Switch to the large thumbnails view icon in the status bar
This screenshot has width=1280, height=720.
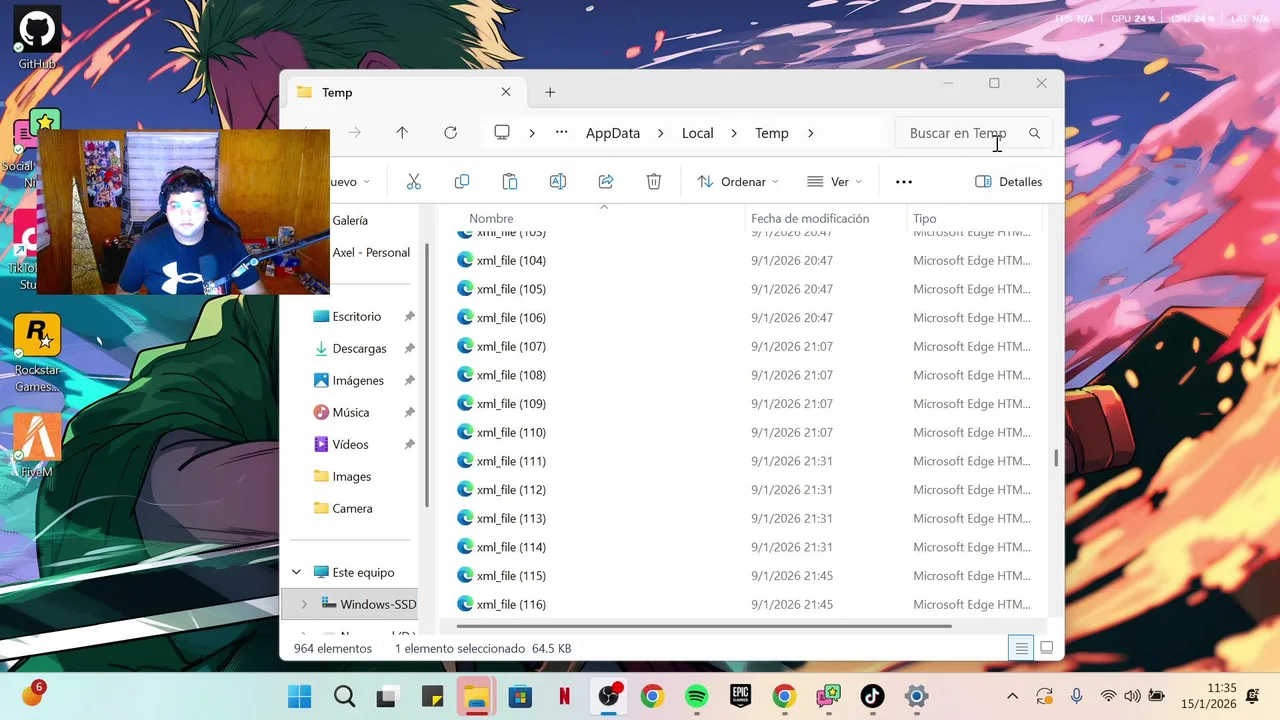(x=1047, y=648)
